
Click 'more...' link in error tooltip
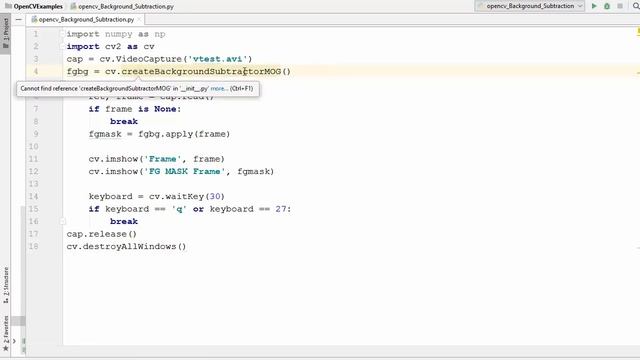[x=218, y=89]
